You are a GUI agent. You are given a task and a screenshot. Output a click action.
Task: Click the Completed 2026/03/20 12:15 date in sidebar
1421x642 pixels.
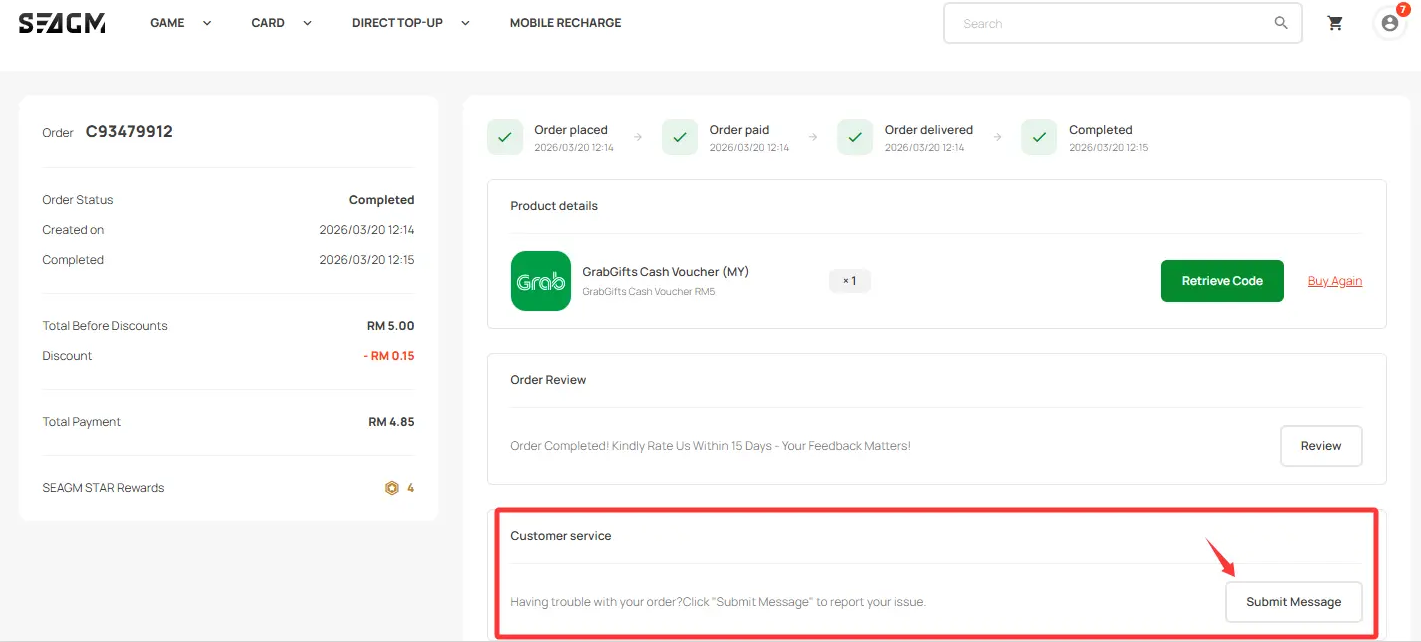pos(367,260)
